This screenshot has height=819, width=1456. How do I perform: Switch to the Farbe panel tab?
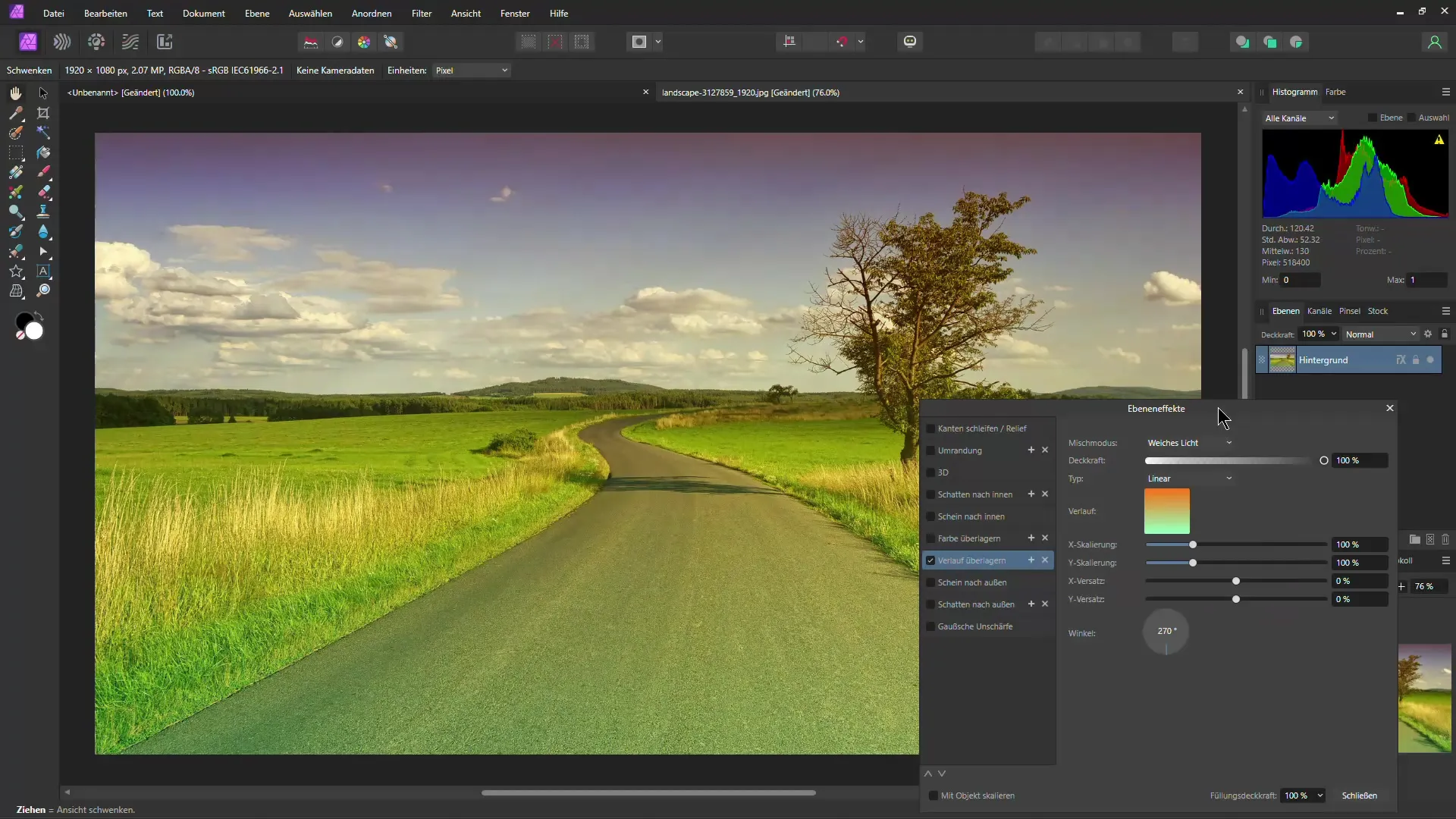[1335, 92]
